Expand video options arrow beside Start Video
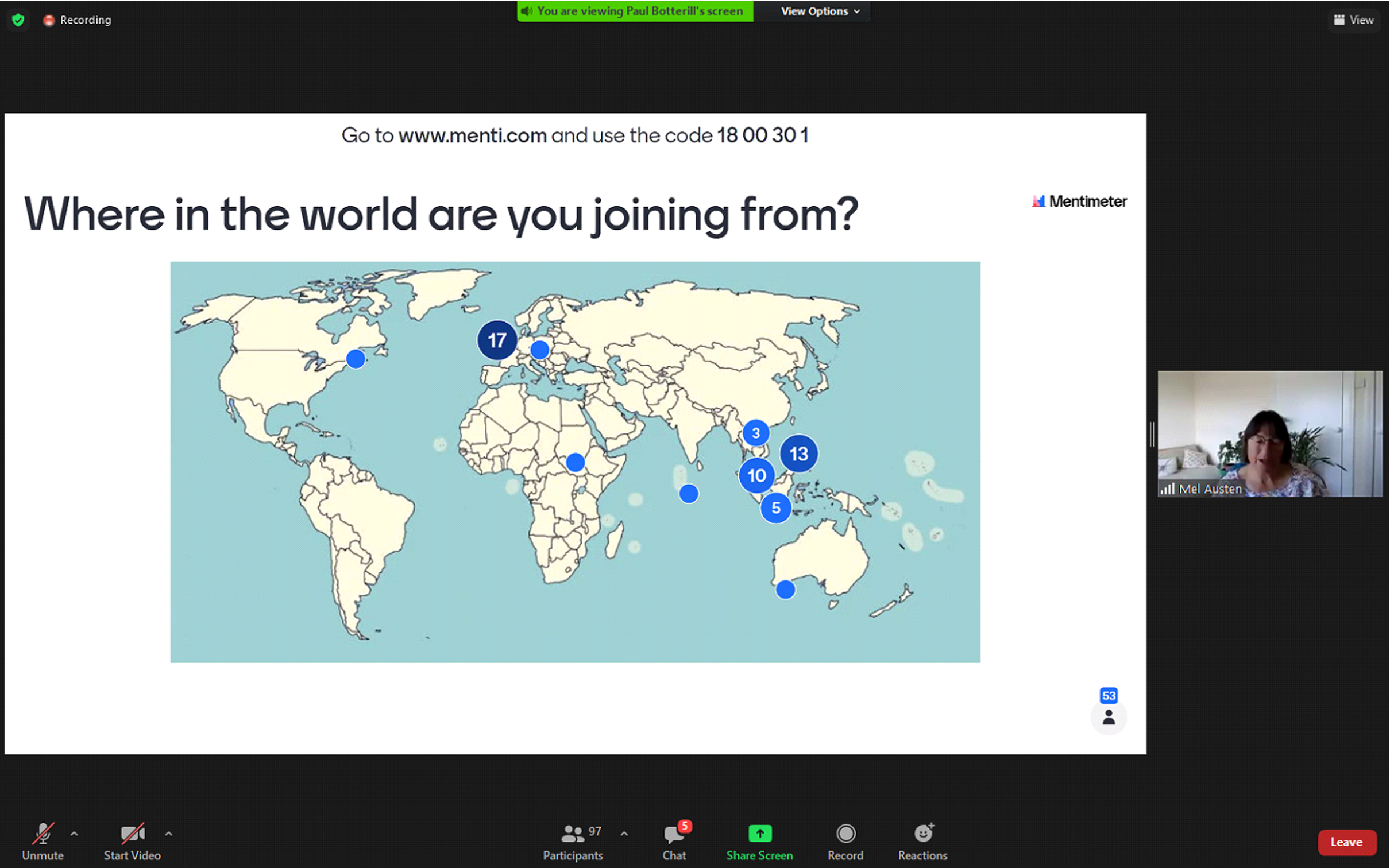The width and height of the screenshot is (1390, 868). coord(168,834)
